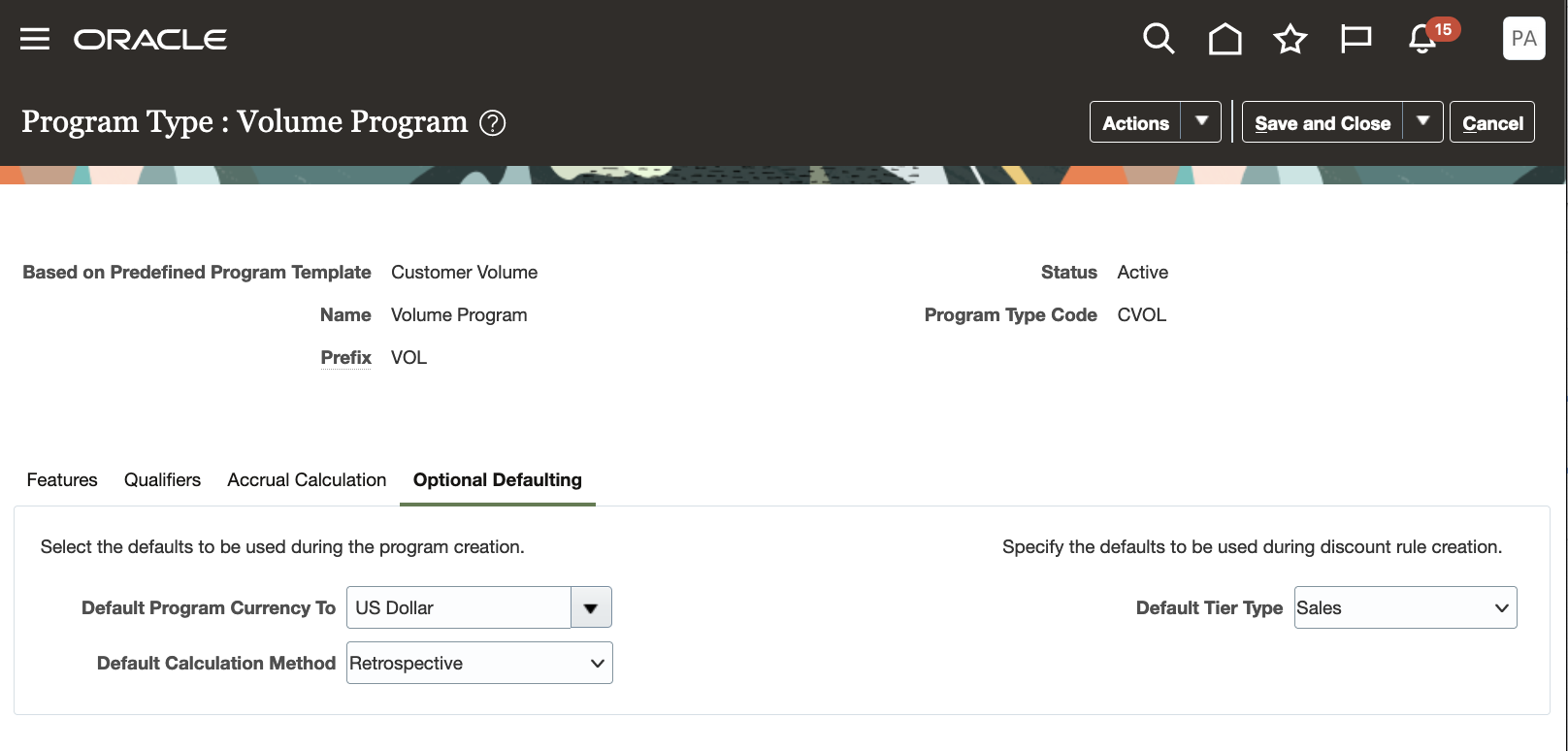The width and height of the screenshot is (1568, 751).
Task: Open Default Calculation Method select box
Action: pos(479,664)
